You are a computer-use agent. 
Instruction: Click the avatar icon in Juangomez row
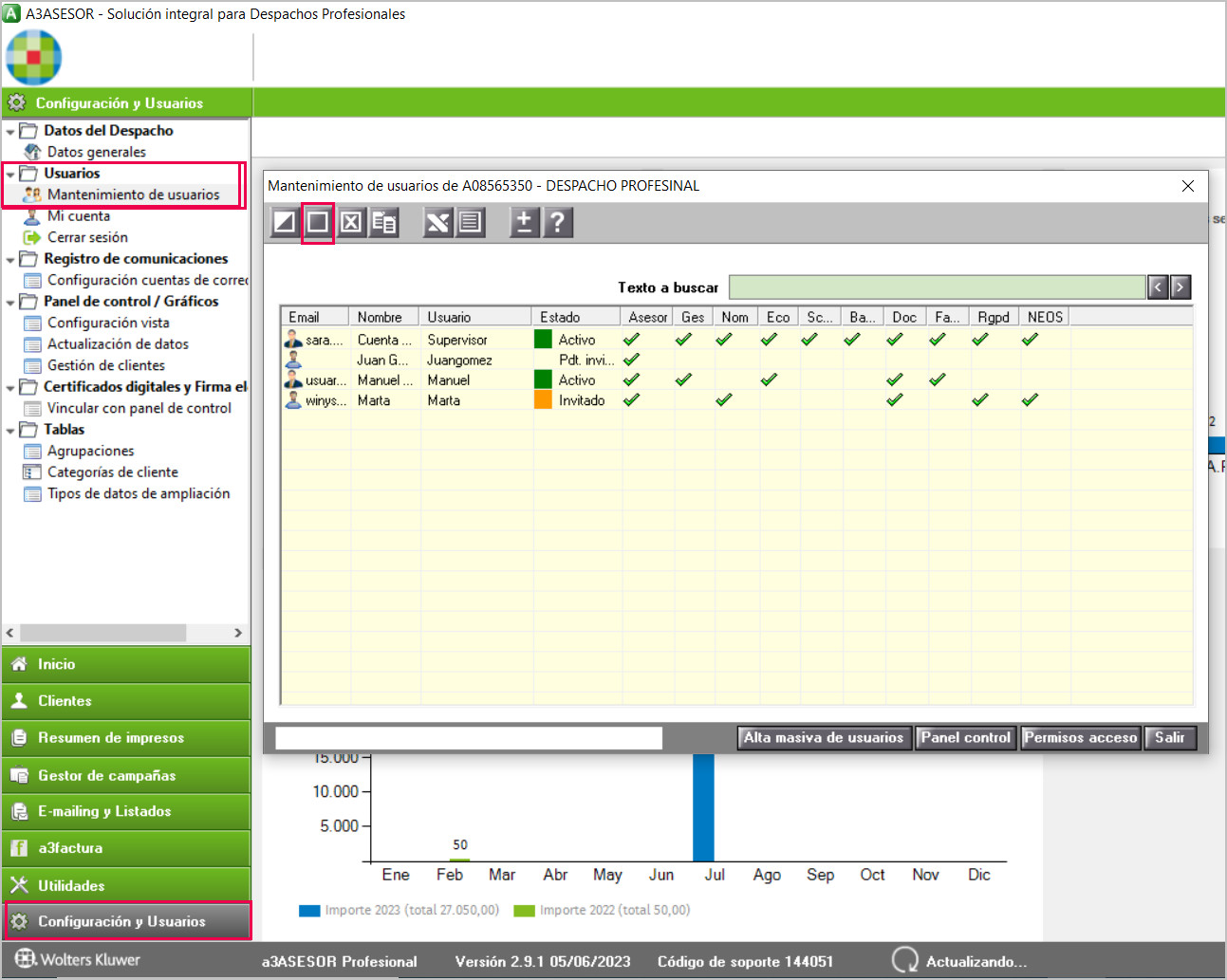click(293, 360)
